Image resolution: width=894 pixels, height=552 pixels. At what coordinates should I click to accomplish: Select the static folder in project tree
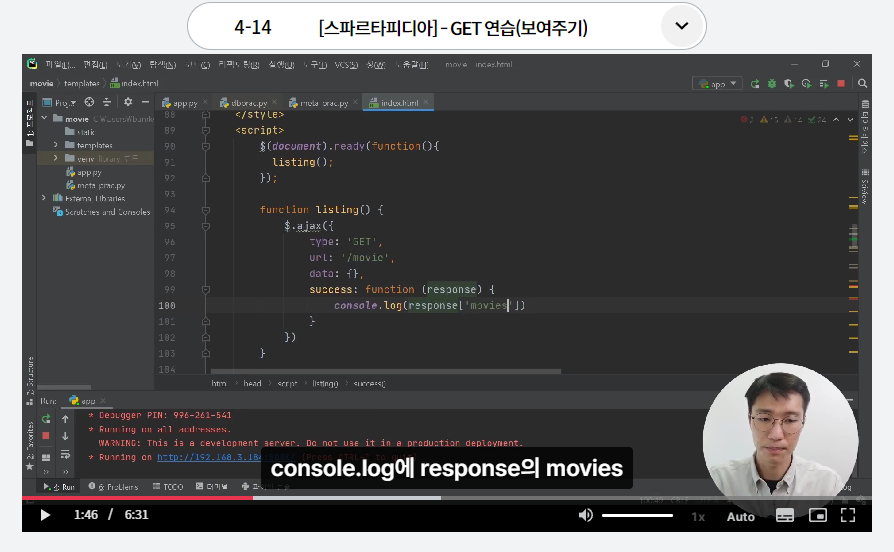pos(80,132)
